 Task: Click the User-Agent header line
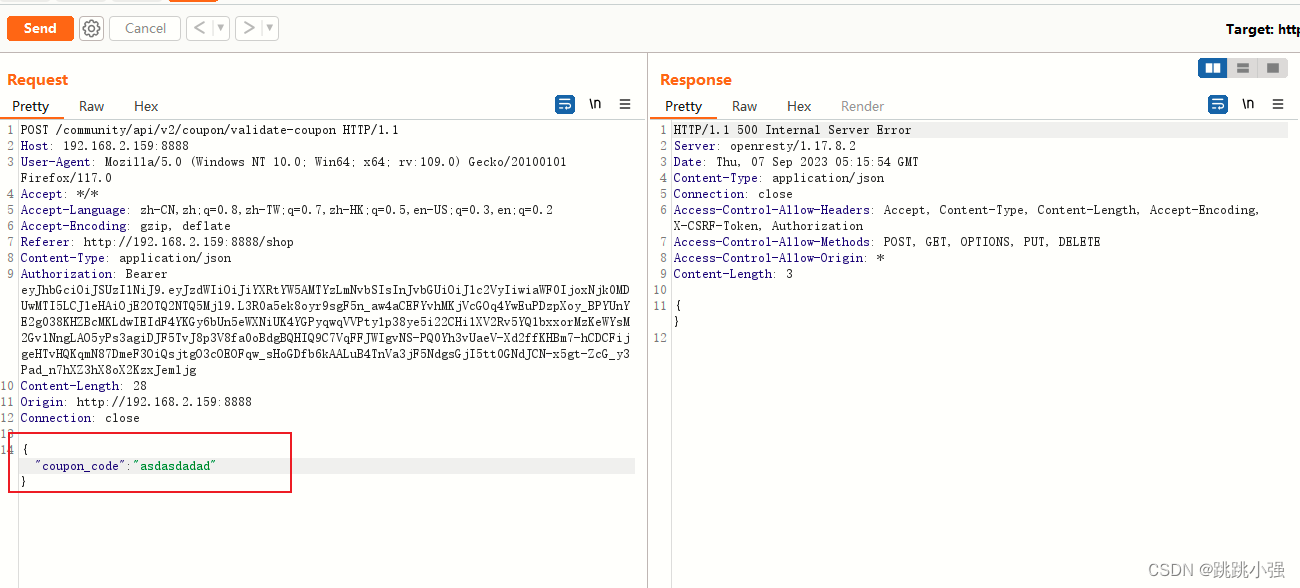[294, 170]
